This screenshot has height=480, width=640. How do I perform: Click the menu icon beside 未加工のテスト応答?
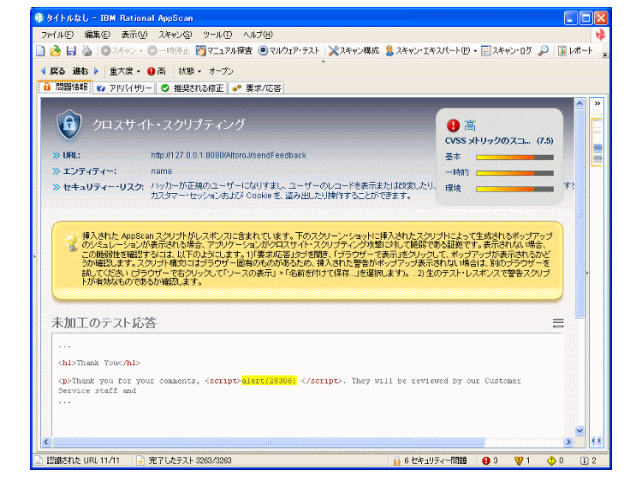tap(558, 322)
